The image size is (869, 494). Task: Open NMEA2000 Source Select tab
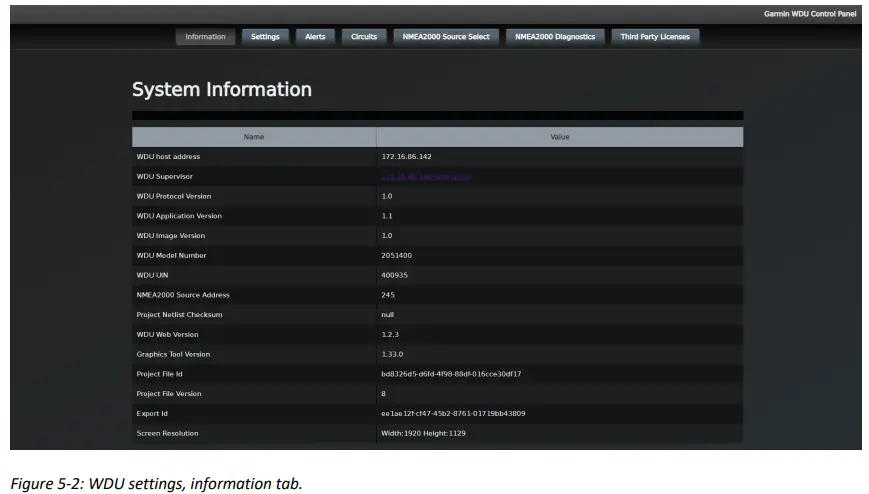[x=446, y=37]
